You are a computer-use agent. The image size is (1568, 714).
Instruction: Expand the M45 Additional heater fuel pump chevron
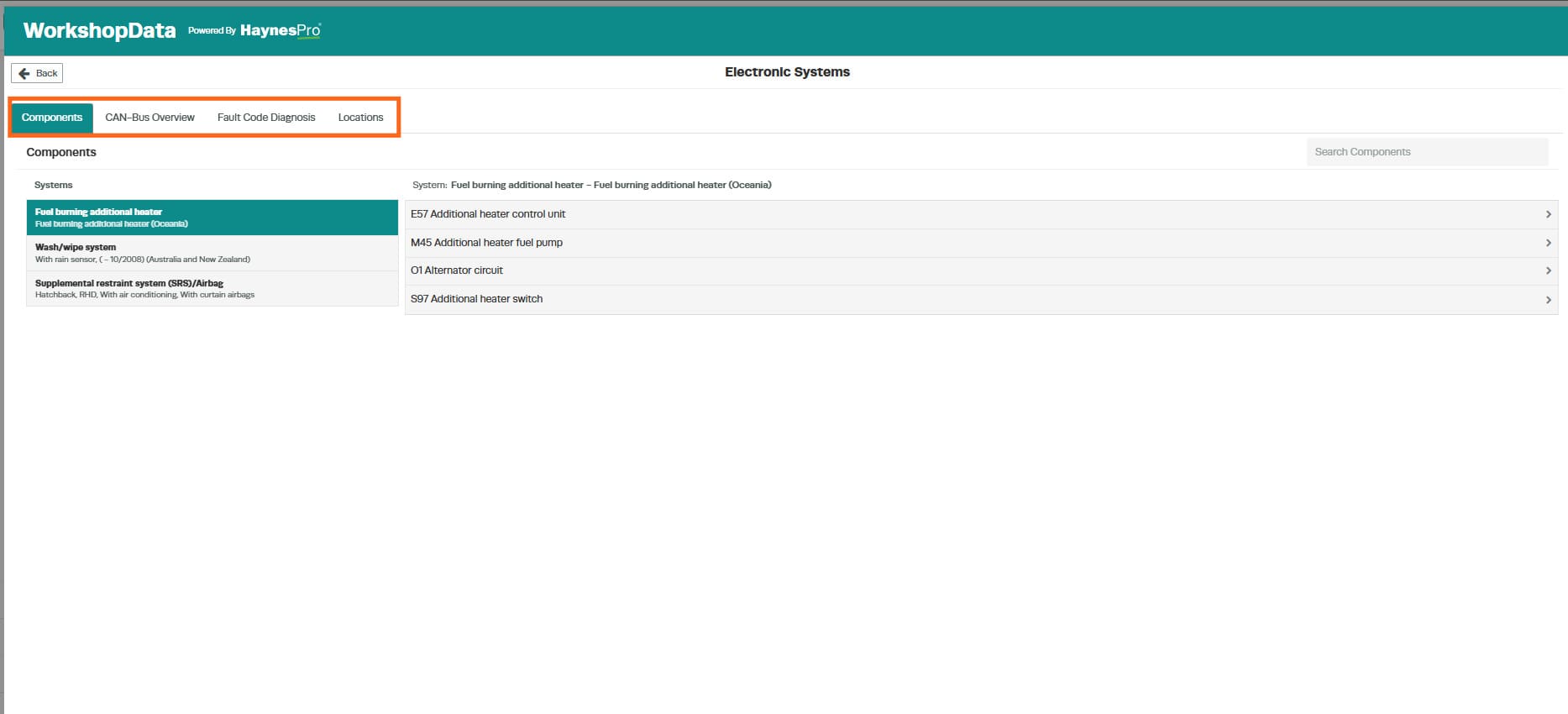1548,243
